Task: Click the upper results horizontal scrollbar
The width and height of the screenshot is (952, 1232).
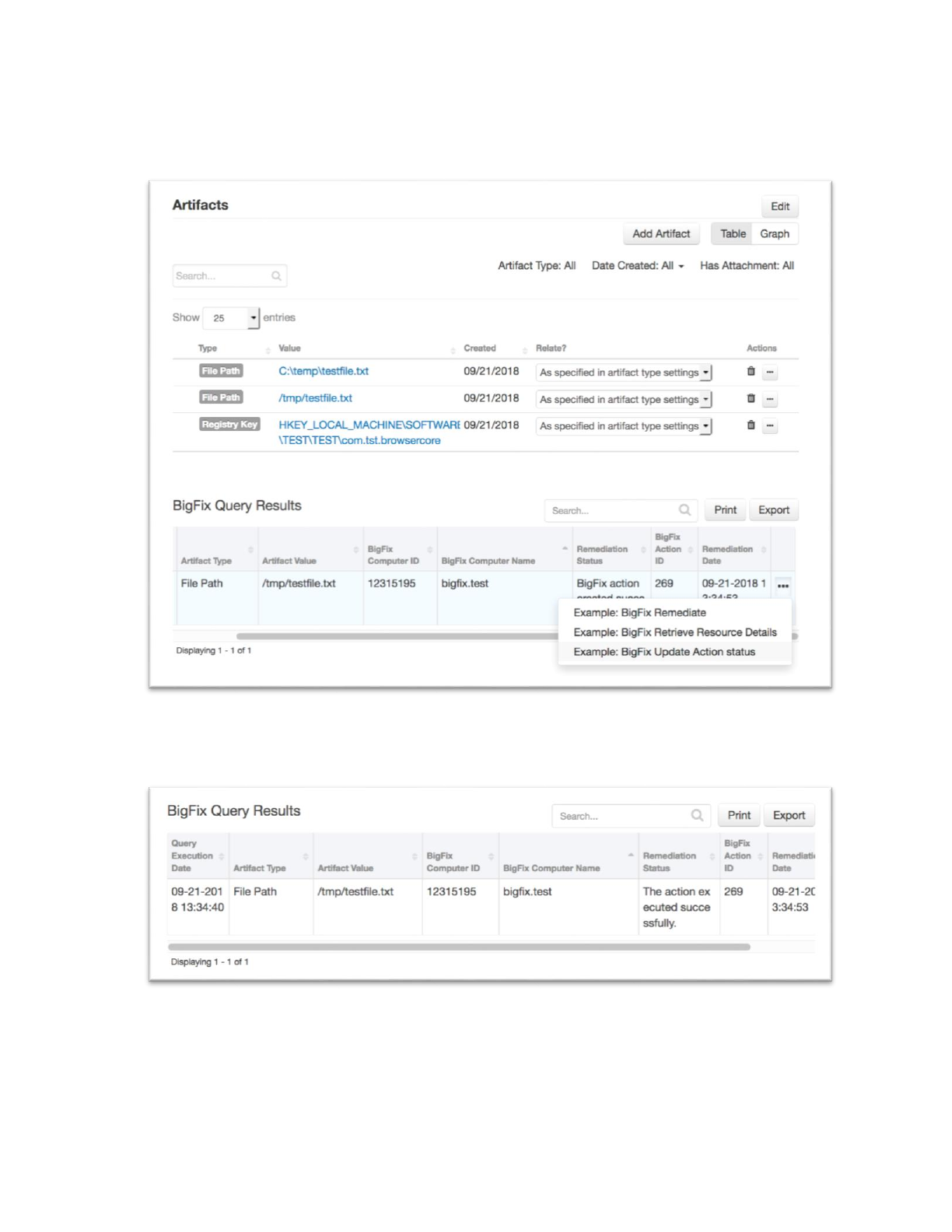Action: (397, 635)
